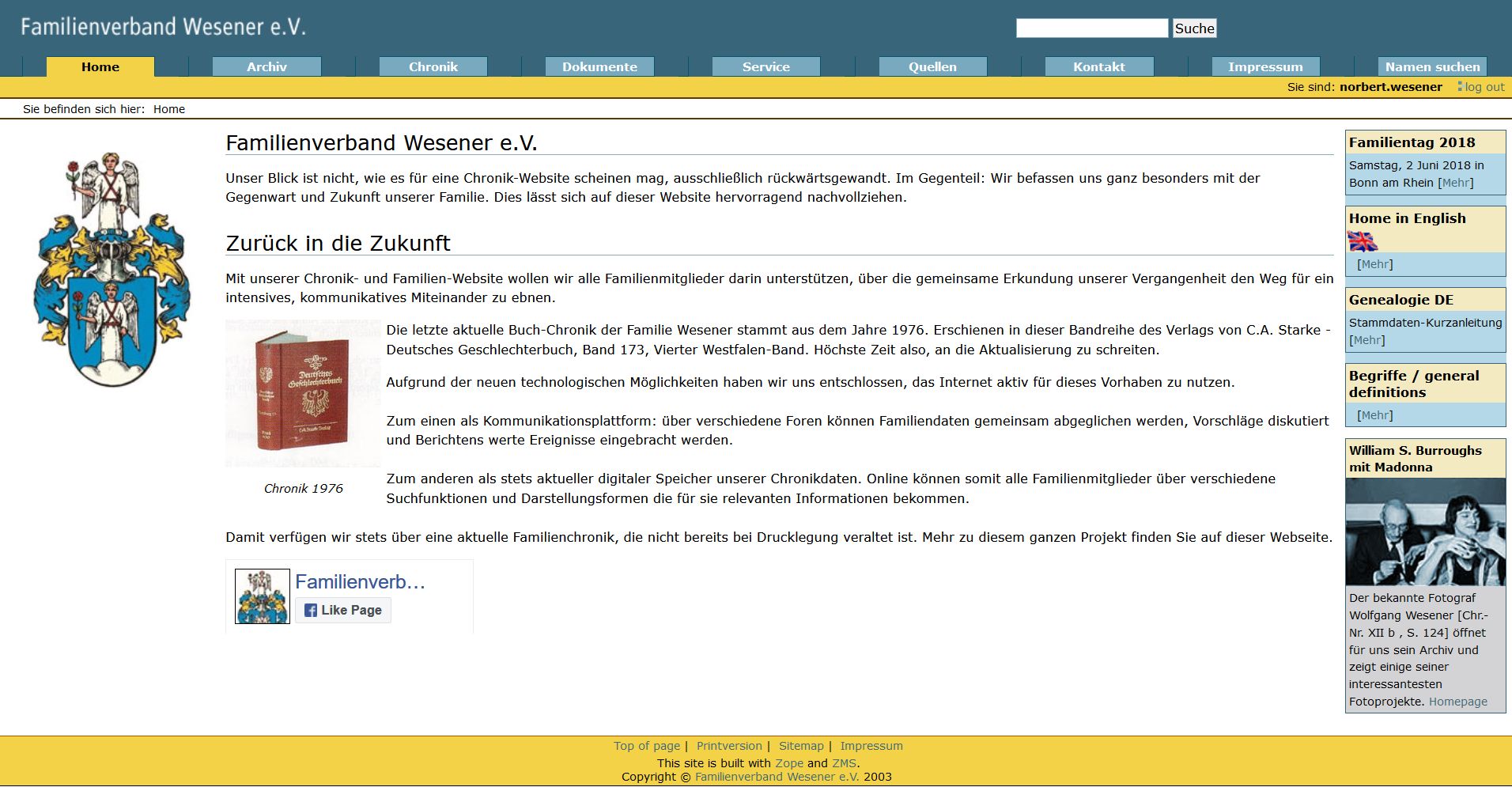The image size is (1512, 787).
Task: Click the Chronik 1976 book image
Action: (303, 393)
